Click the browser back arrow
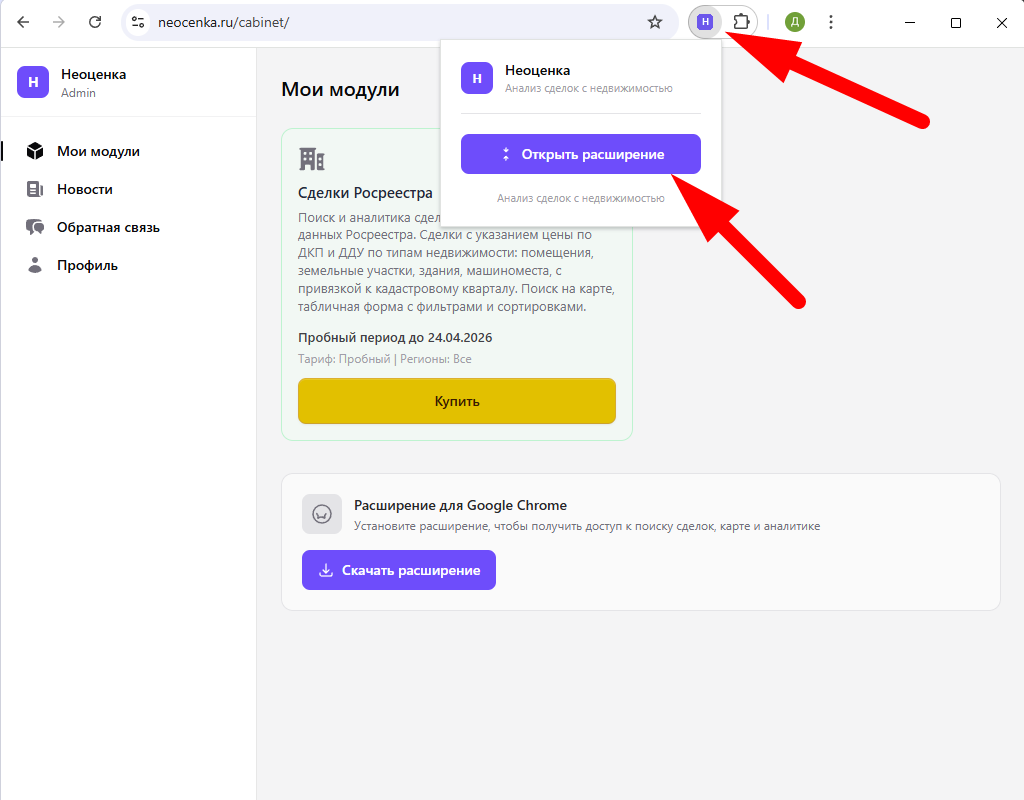 click(x=23, y=22)
